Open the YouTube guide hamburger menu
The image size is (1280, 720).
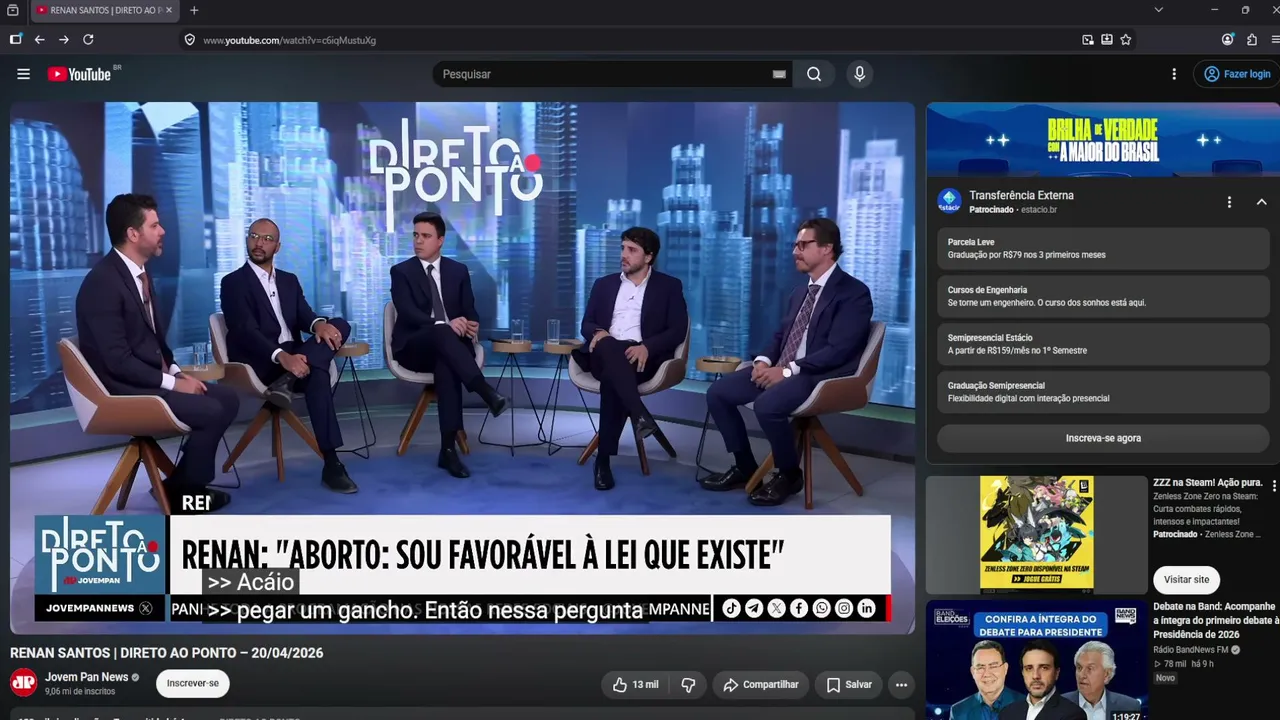click(23, 74)
